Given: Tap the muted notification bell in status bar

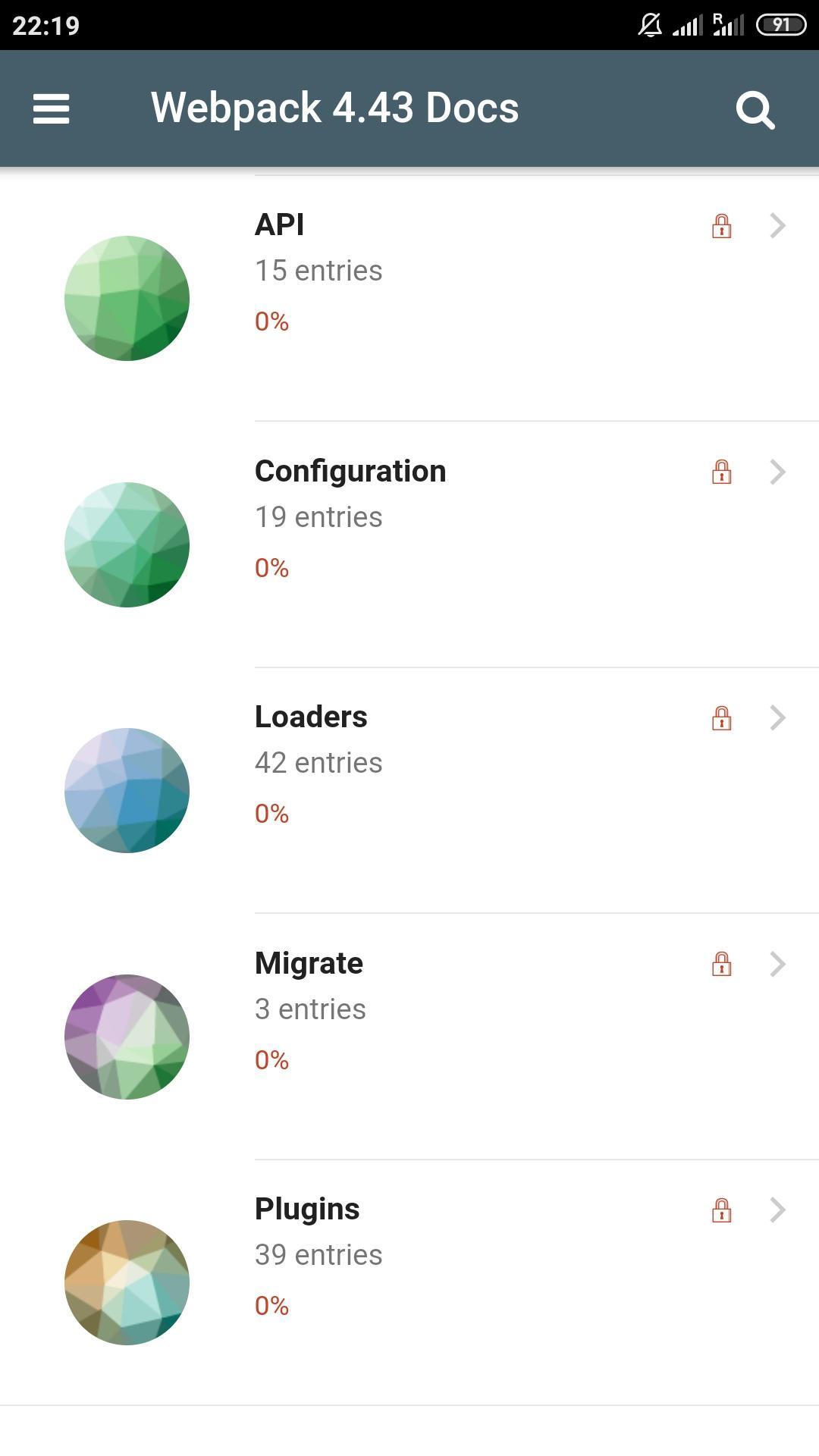Looking at the screenshot, I should pyautogui.click(x=650, y=26).
